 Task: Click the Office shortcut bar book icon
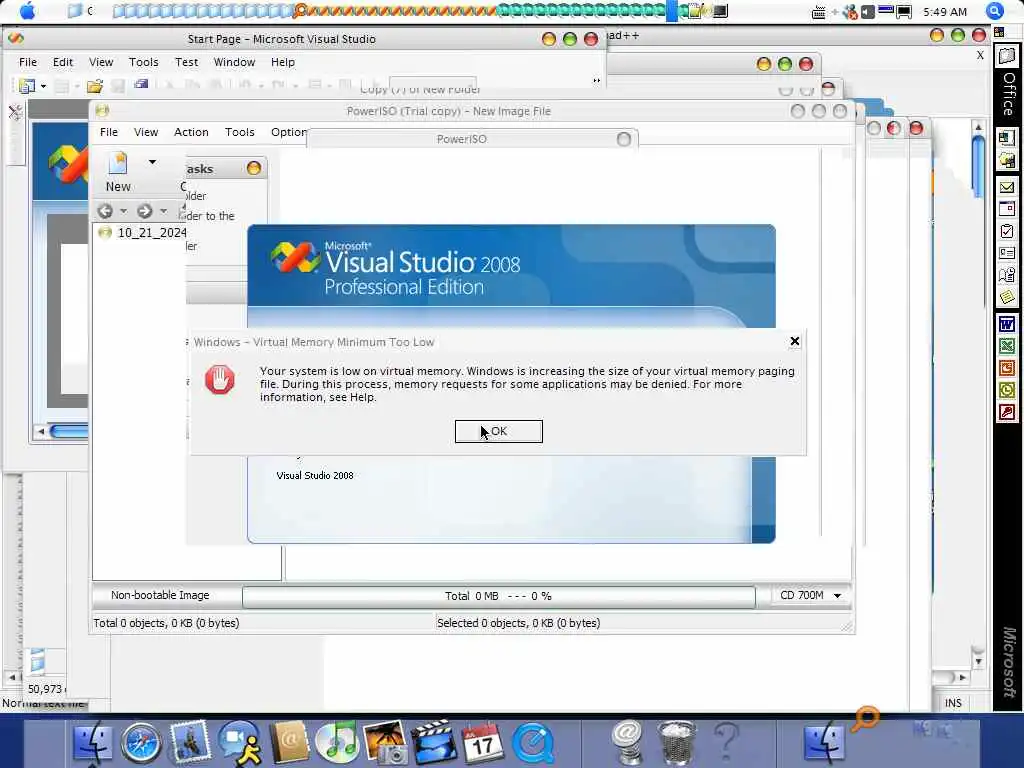pos(1007,57)
